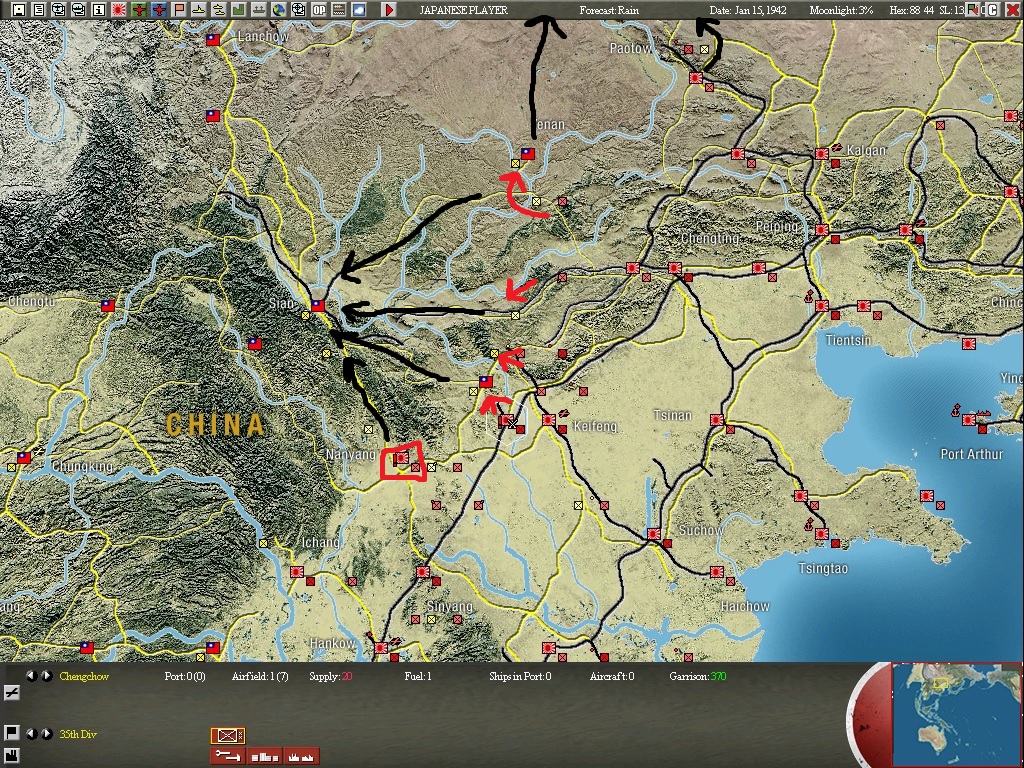
Task: Click the 35th Div unit name
Action: (78, 735)
